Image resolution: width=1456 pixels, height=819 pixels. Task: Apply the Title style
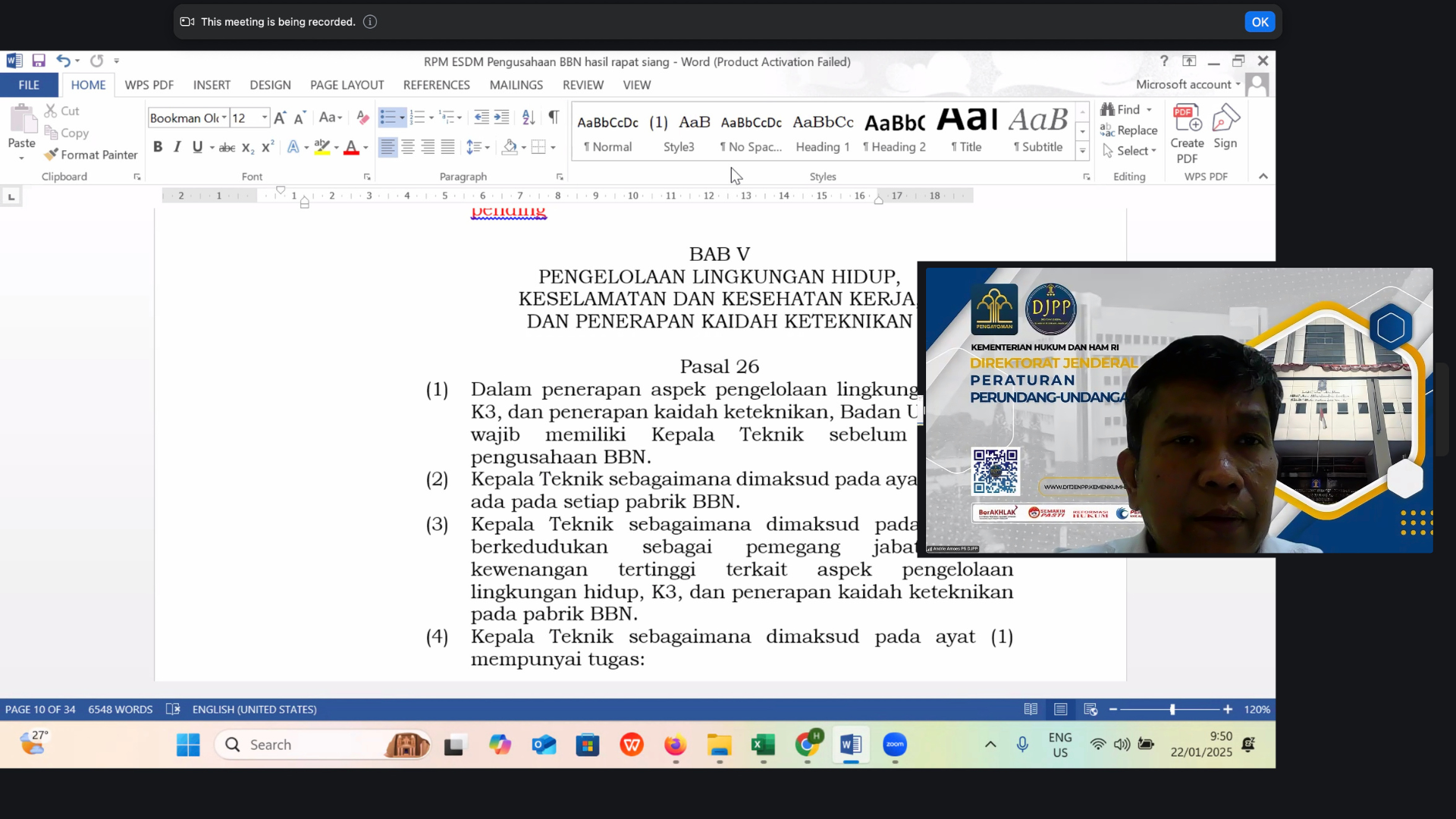(967, 132)
